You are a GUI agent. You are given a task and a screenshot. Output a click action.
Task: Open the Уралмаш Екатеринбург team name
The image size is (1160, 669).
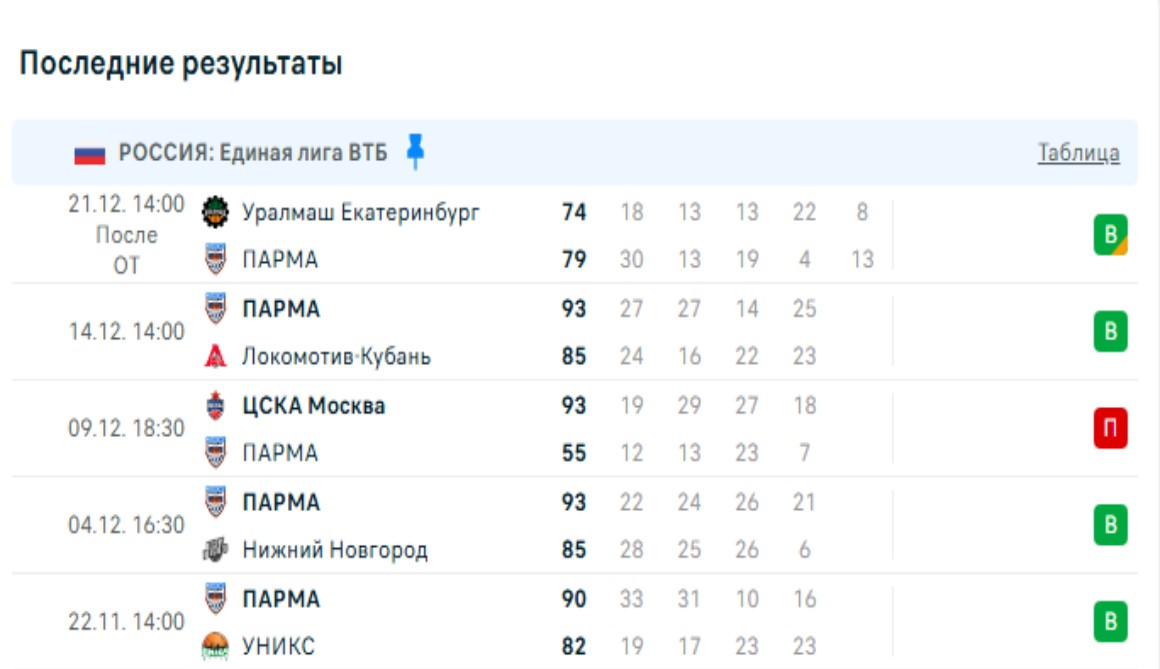pos(361,212)
